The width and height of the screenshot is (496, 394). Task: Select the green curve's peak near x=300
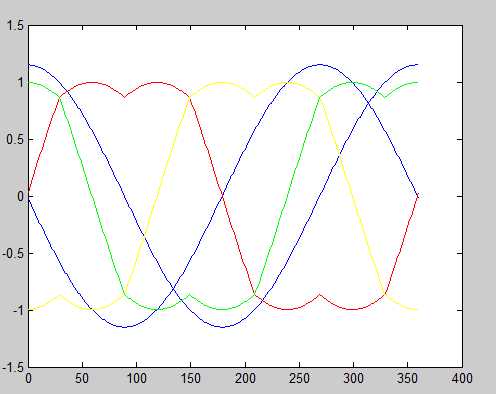[353, 82]
